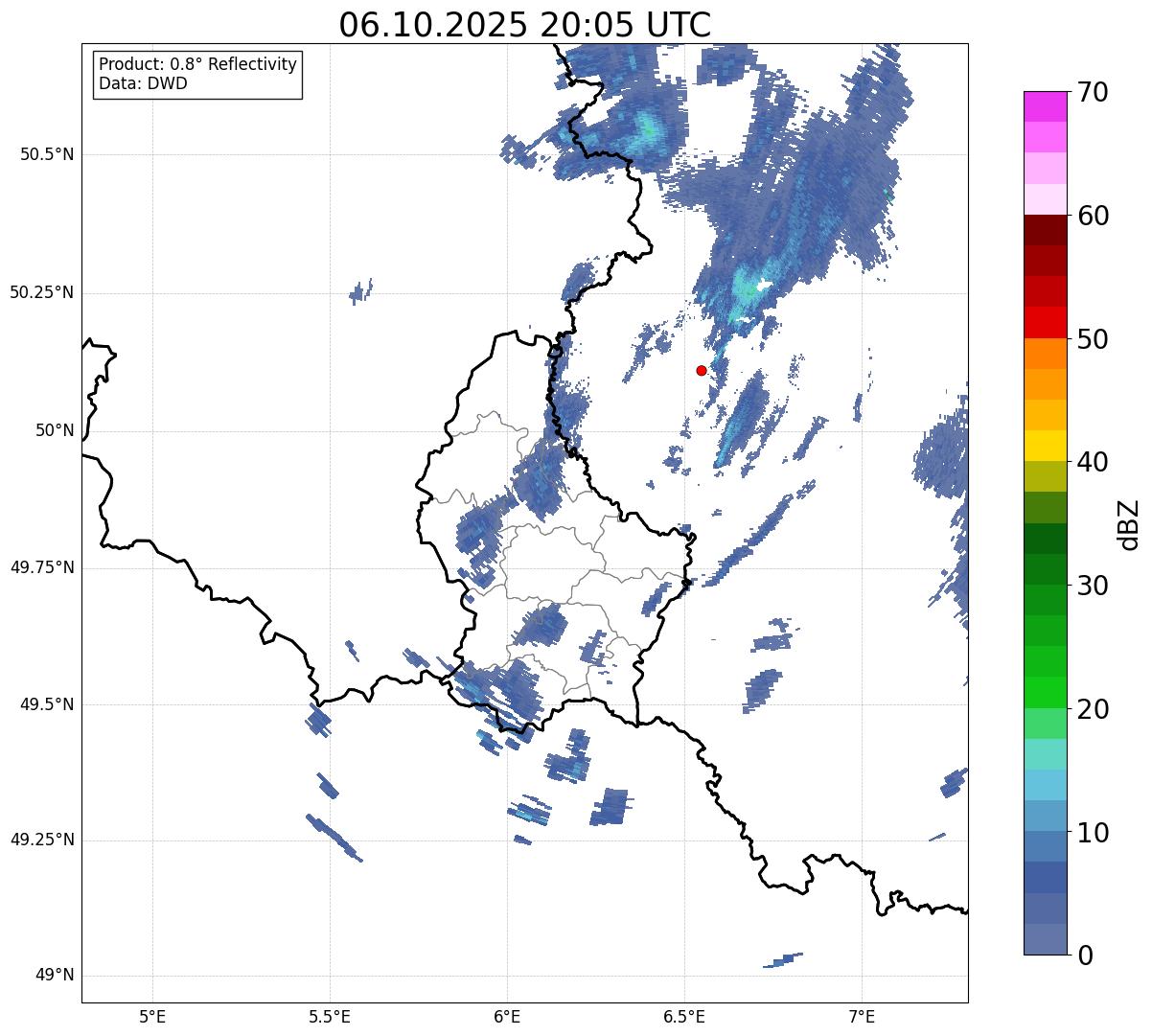The height and width of the screenshot is (1036, 1152).
Task: Click the 50°N latitude label
Action: click(55, 430)
